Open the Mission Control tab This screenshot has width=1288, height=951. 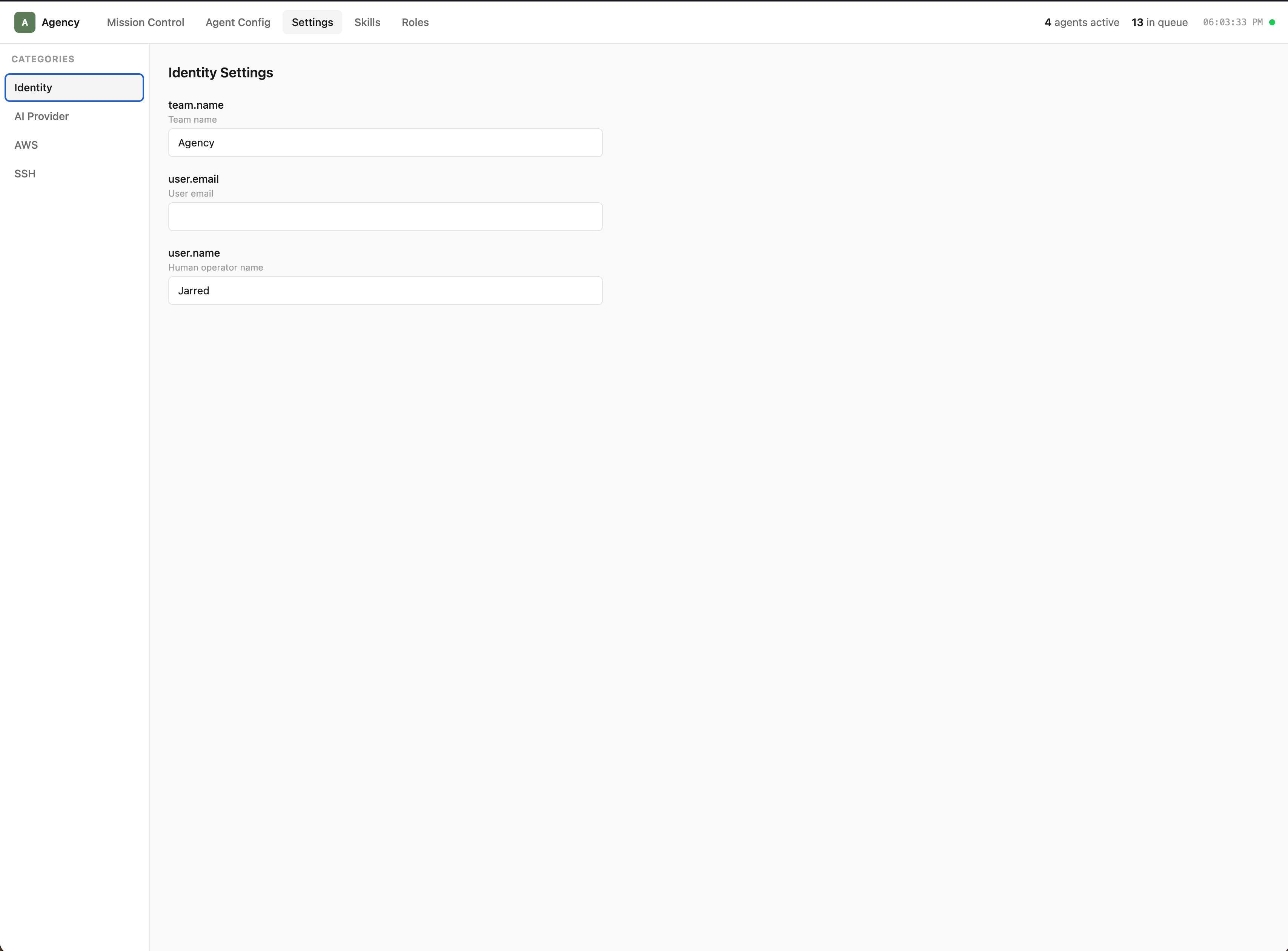coord(145,22)
